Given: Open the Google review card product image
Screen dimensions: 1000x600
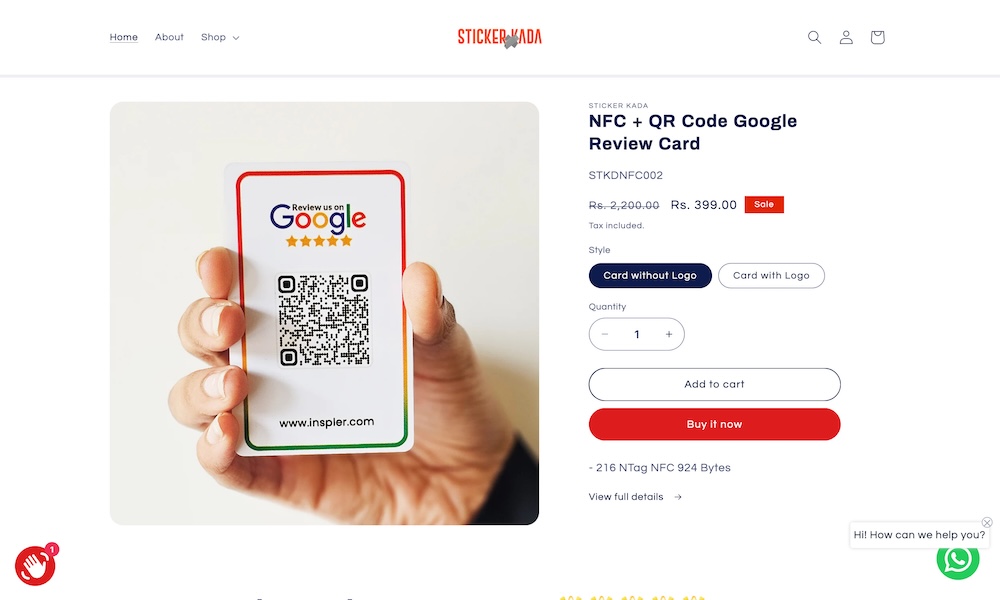Looking at the screenshot, I should 324,313.
